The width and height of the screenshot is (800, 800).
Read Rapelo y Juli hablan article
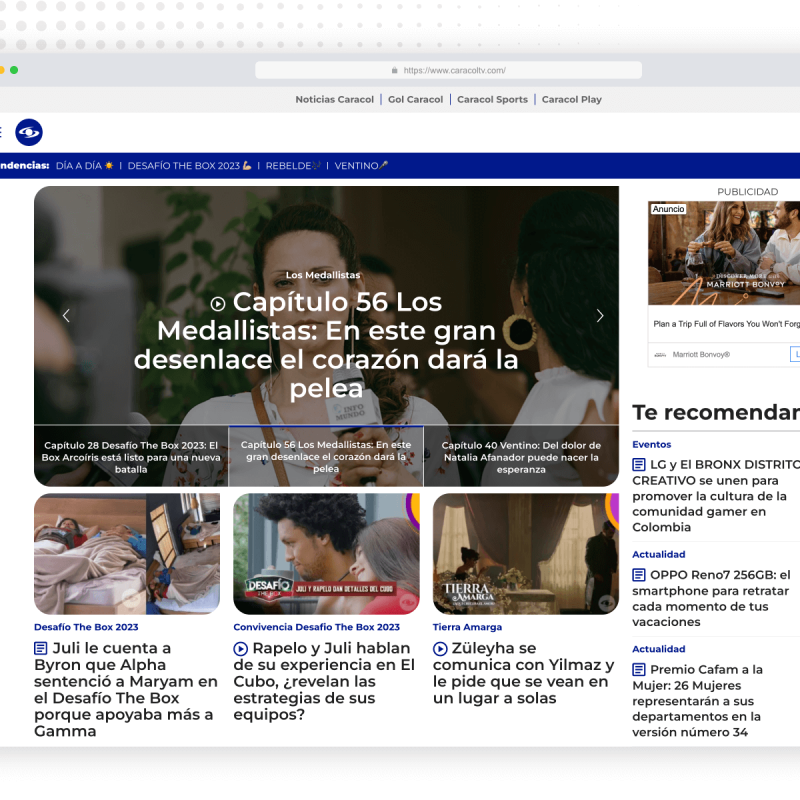tap(324, 681)
